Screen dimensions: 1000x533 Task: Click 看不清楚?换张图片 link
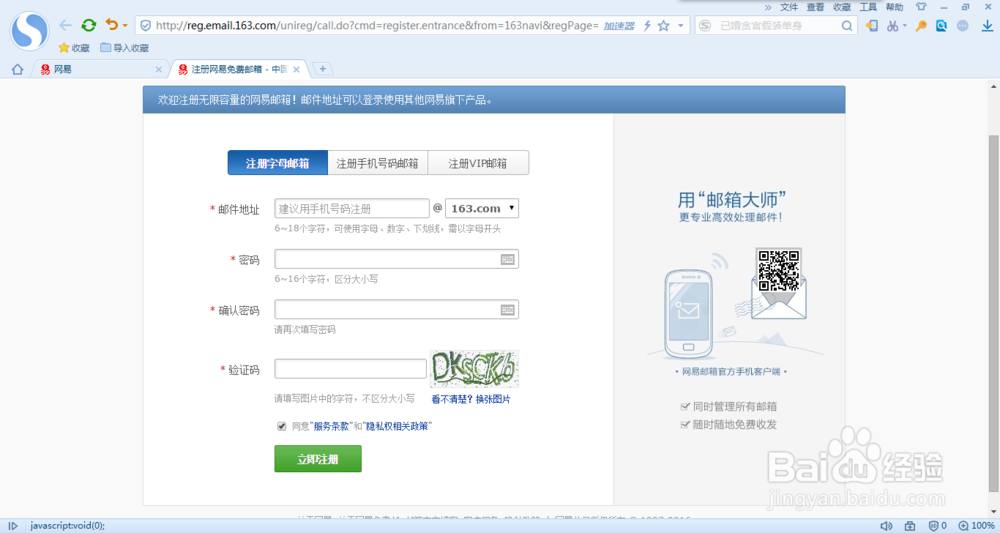pos(471,399)
